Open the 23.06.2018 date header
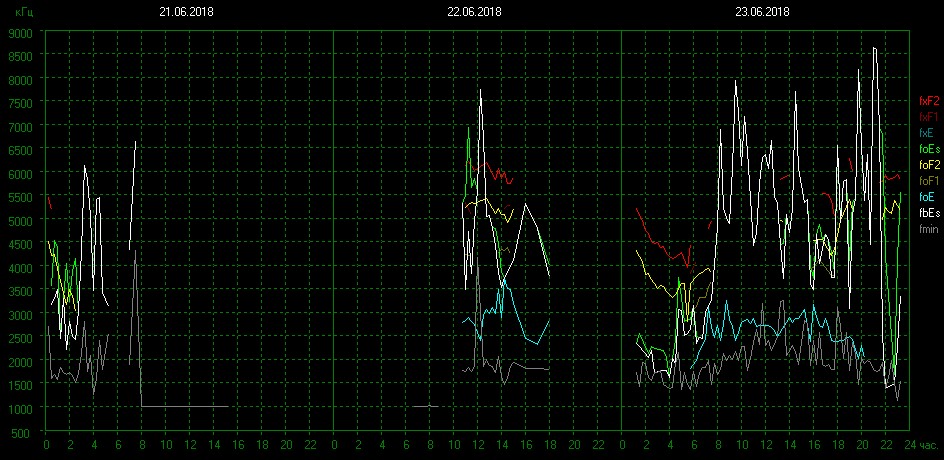Viewport: 944px width, 460px height. (x=762, y=13)
